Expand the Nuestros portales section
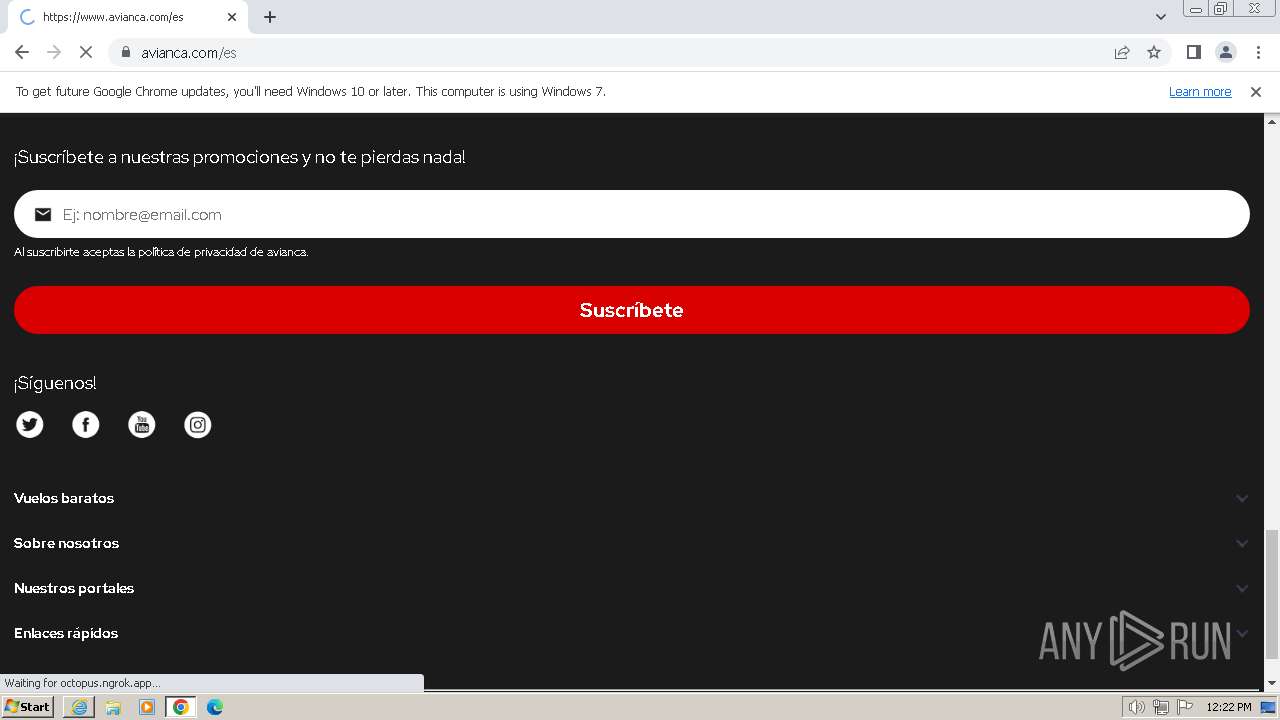The width and height of the screenshot is (1280, 720). pos(631,588)
